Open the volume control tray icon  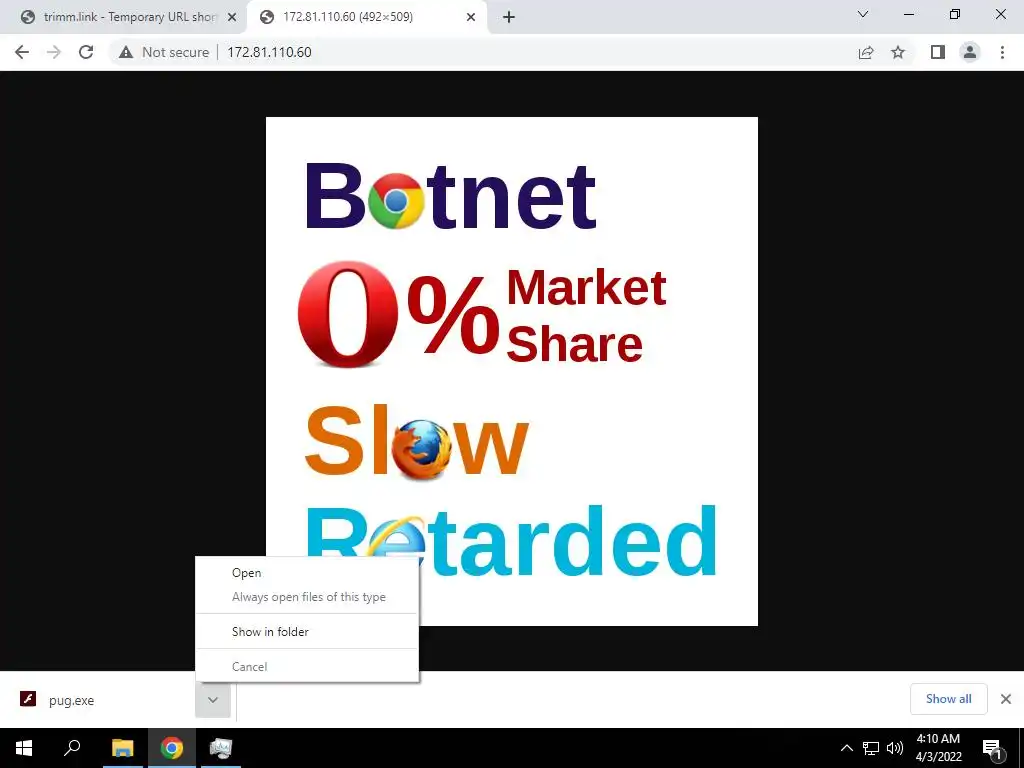coord(895,748)
